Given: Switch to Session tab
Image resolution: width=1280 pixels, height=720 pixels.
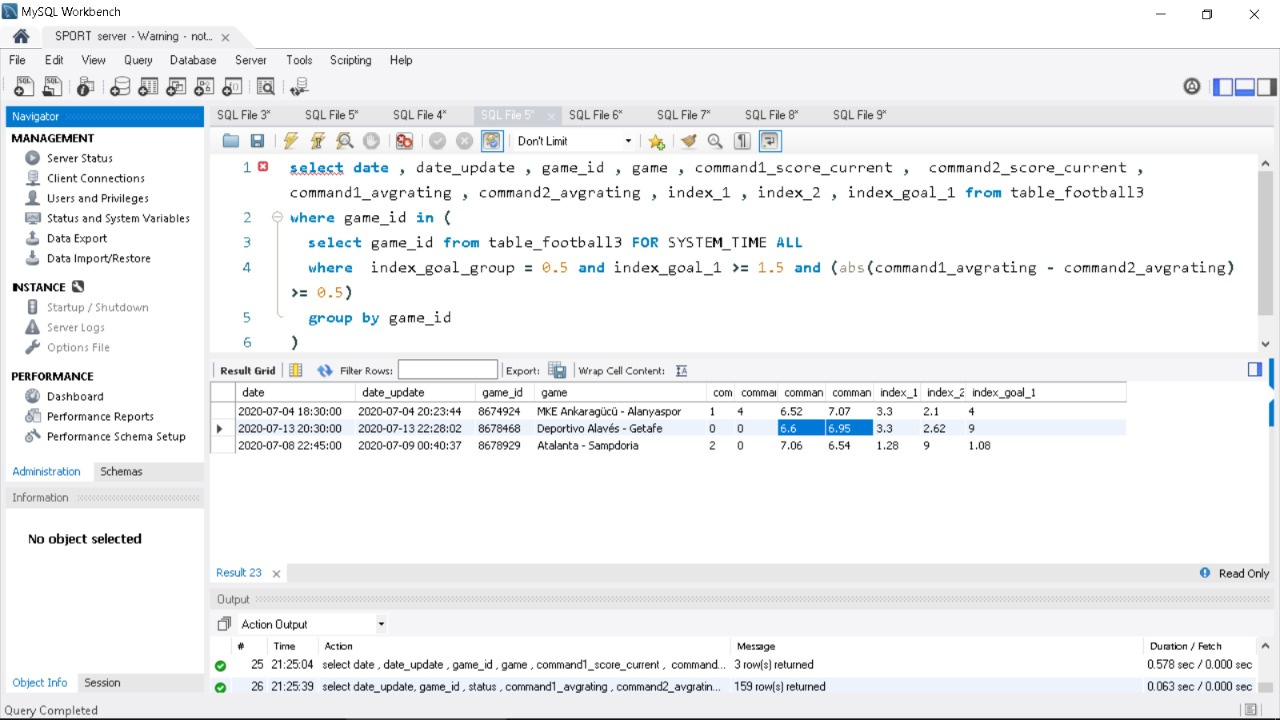Looking at the screenshot, I should (x=102, y=682).
